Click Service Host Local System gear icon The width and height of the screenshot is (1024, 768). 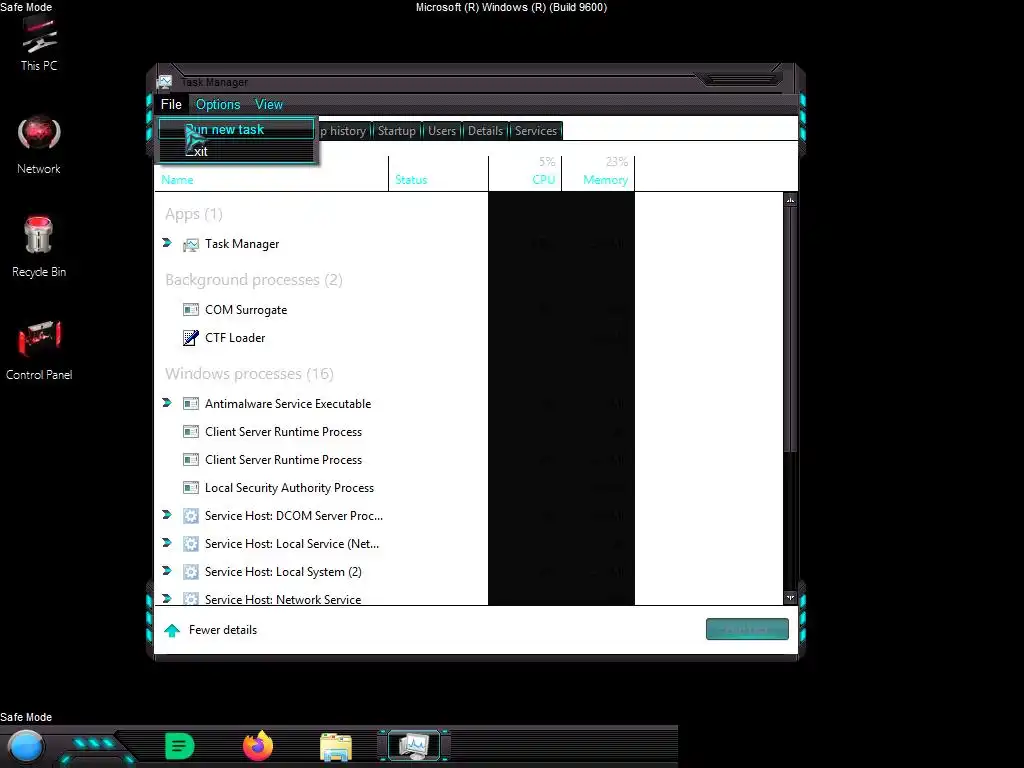(191, 572)
